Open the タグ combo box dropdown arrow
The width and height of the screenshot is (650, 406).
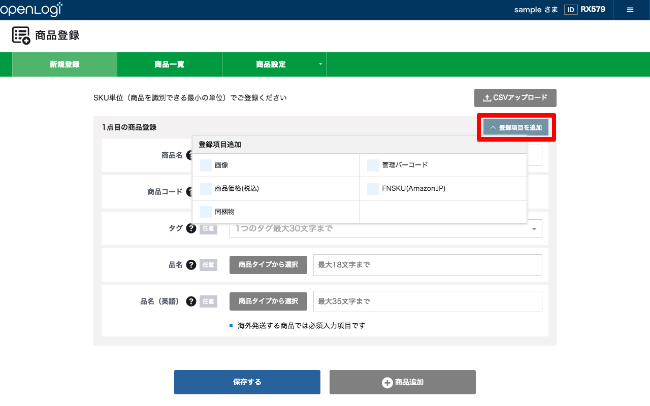[x=534, y=229]
